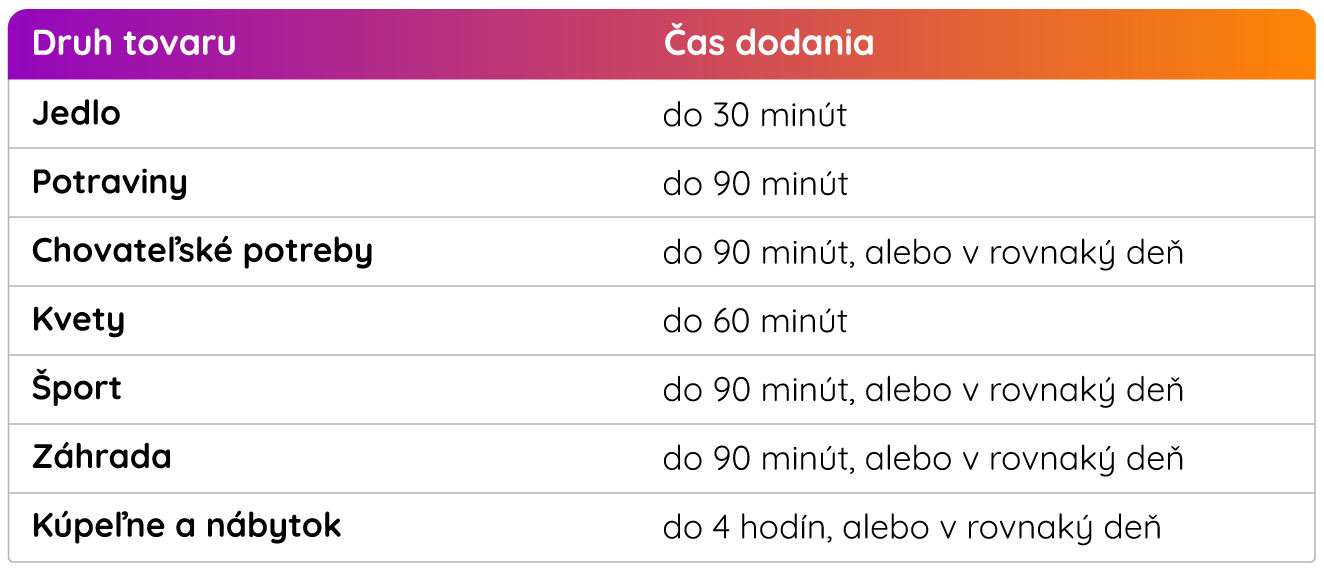Click the 'Druh tovaru' column header

tap(134, 44)
